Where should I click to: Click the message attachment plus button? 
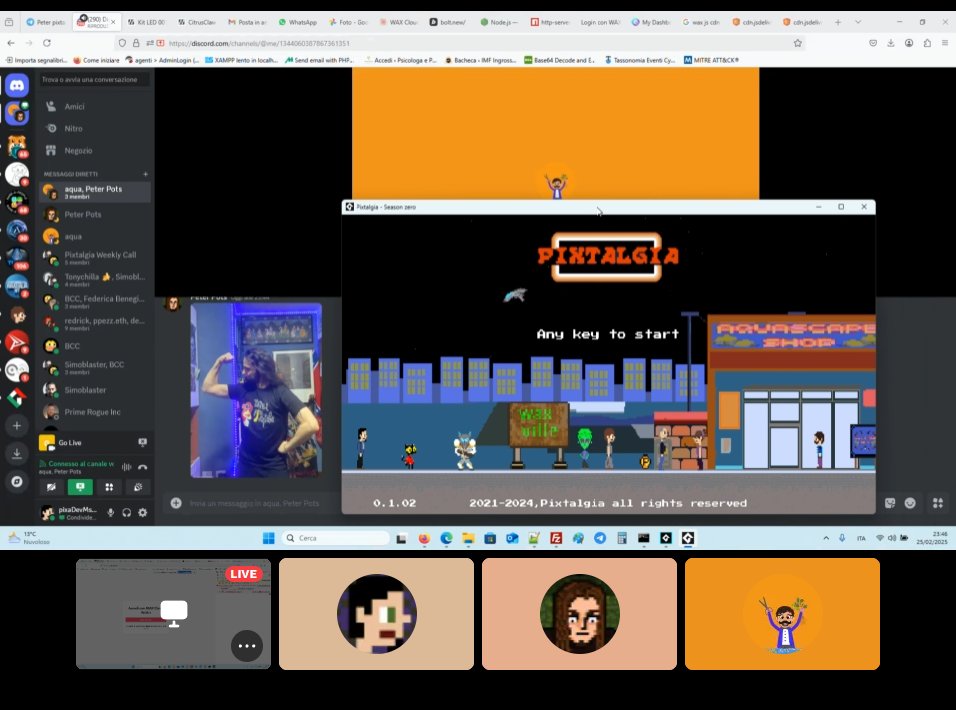tap(176, 503)
